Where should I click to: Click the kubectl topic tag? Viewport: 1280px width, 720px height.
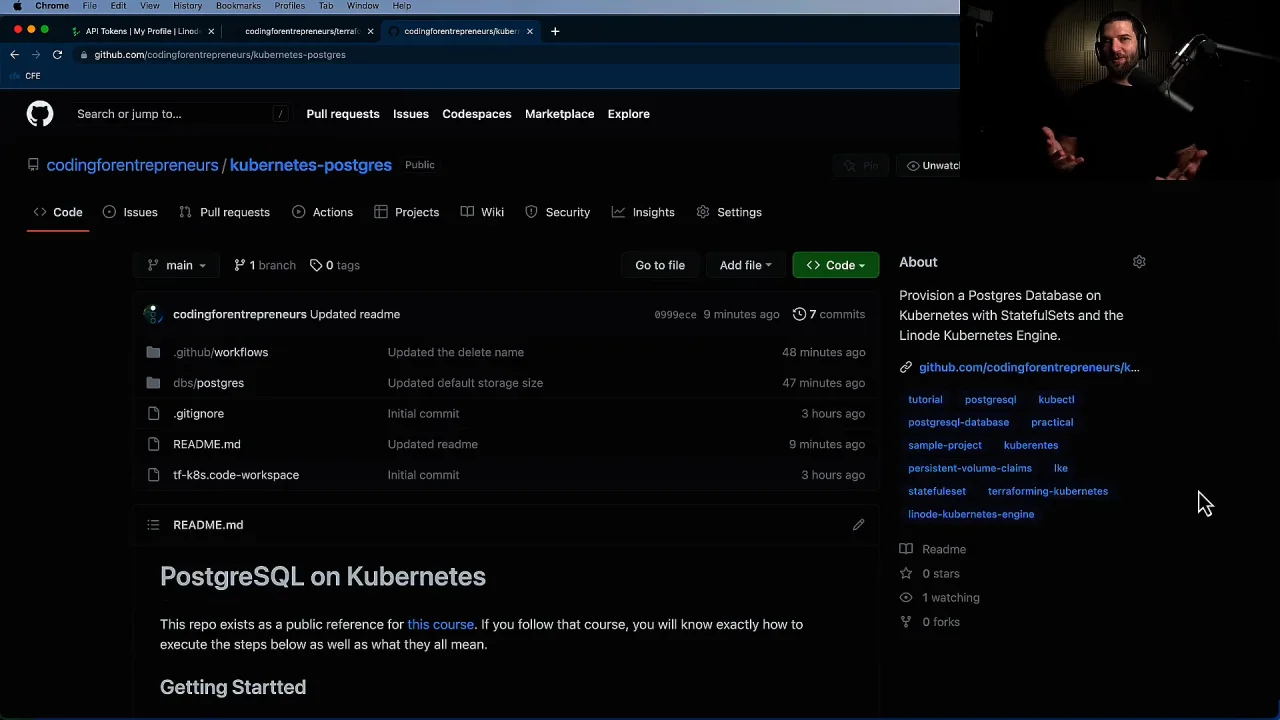(x=1056, y=400)
